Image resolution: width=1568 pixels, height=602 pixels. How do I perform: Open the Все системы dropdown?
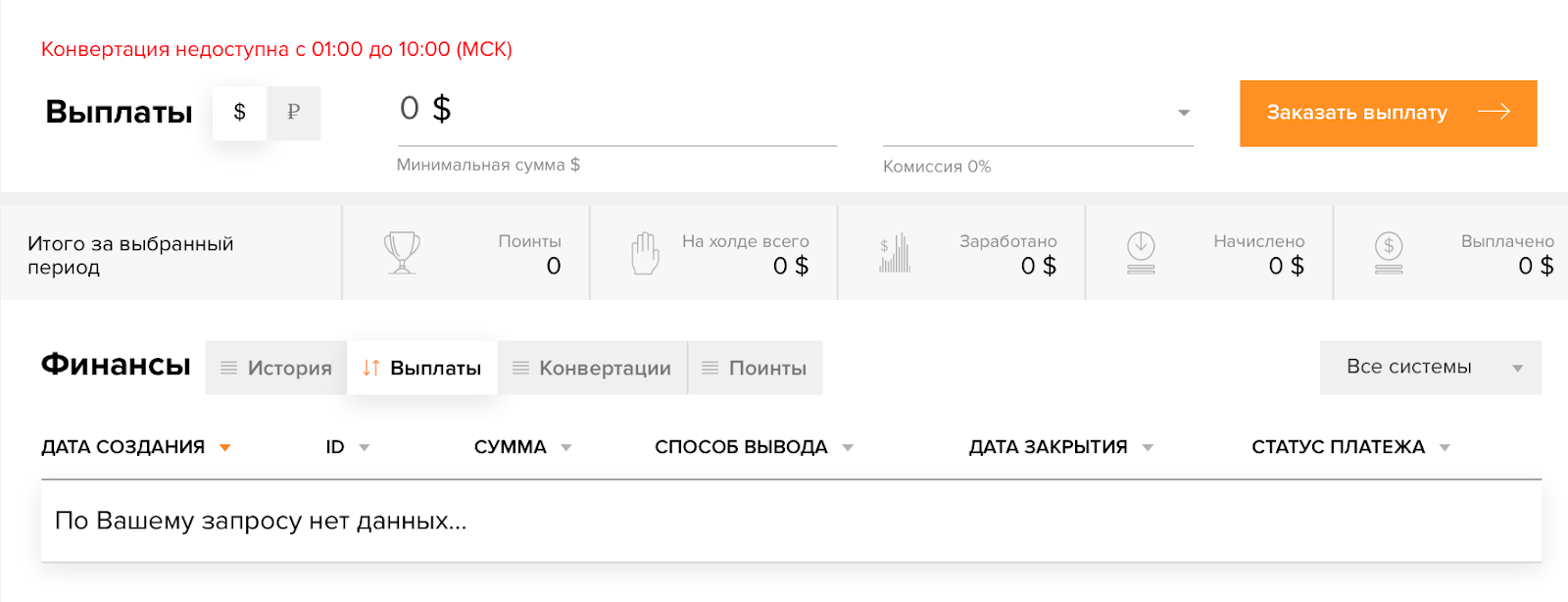click(x=1430, y=368)
